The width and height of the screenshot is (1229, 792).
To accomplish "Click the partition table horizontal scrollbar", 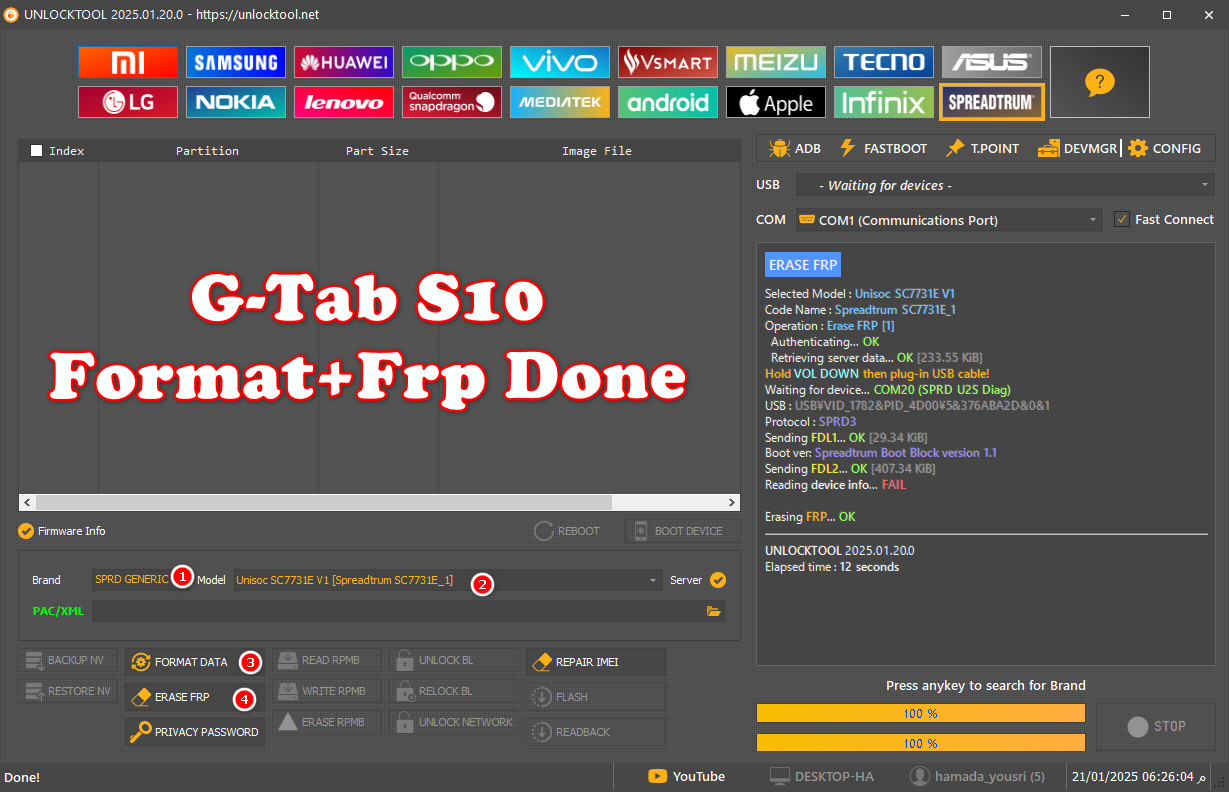I will tap(379, 502).
